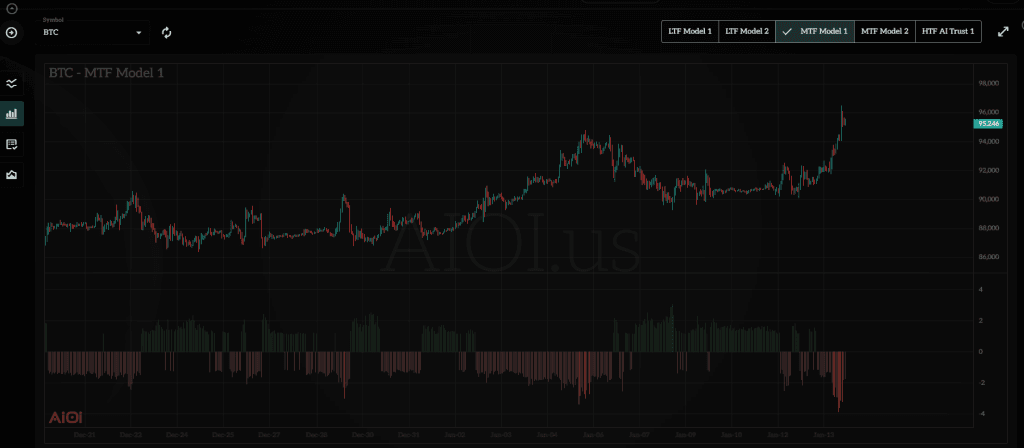Click the wavy trend lines sidebar icon
1024x448 pixels.
(12, 84)
